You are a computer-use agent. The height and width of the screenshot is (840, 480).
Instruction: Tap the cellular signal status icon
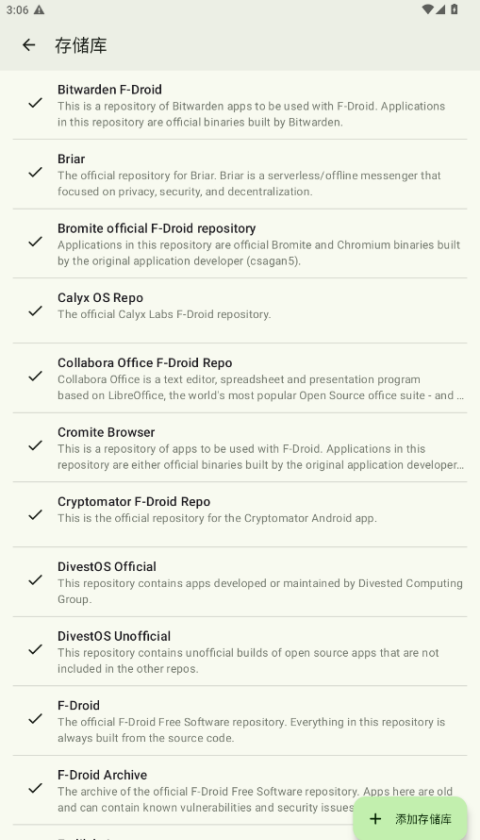[440, 10]
